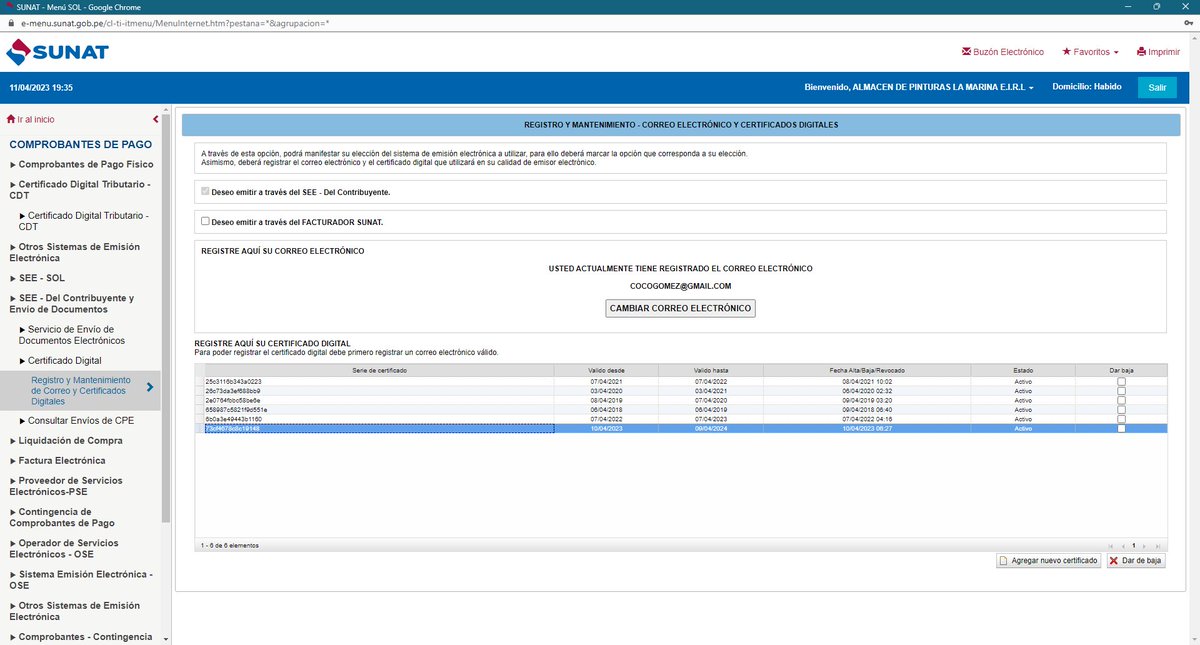This screenshot has height=645, width=1200.
Task: Click Válido hasta cell 09/04/2024
Action: [x=710, y=428]
